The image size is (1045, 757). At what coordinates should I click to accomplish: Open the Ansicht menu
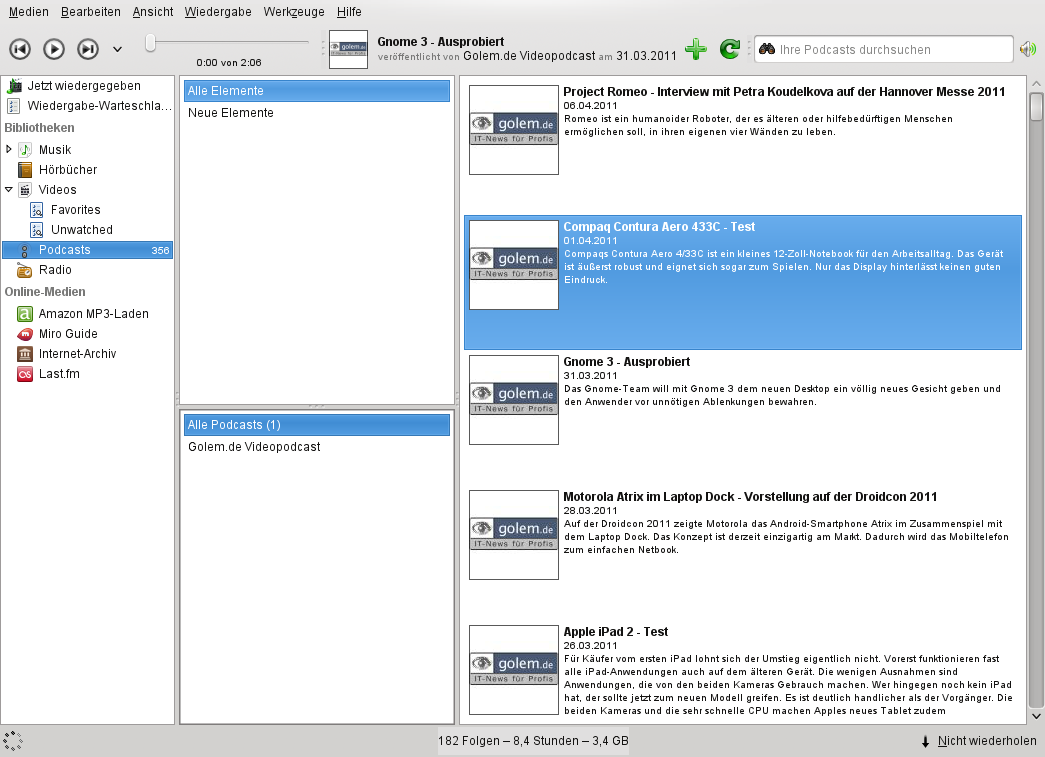(153, 12)
